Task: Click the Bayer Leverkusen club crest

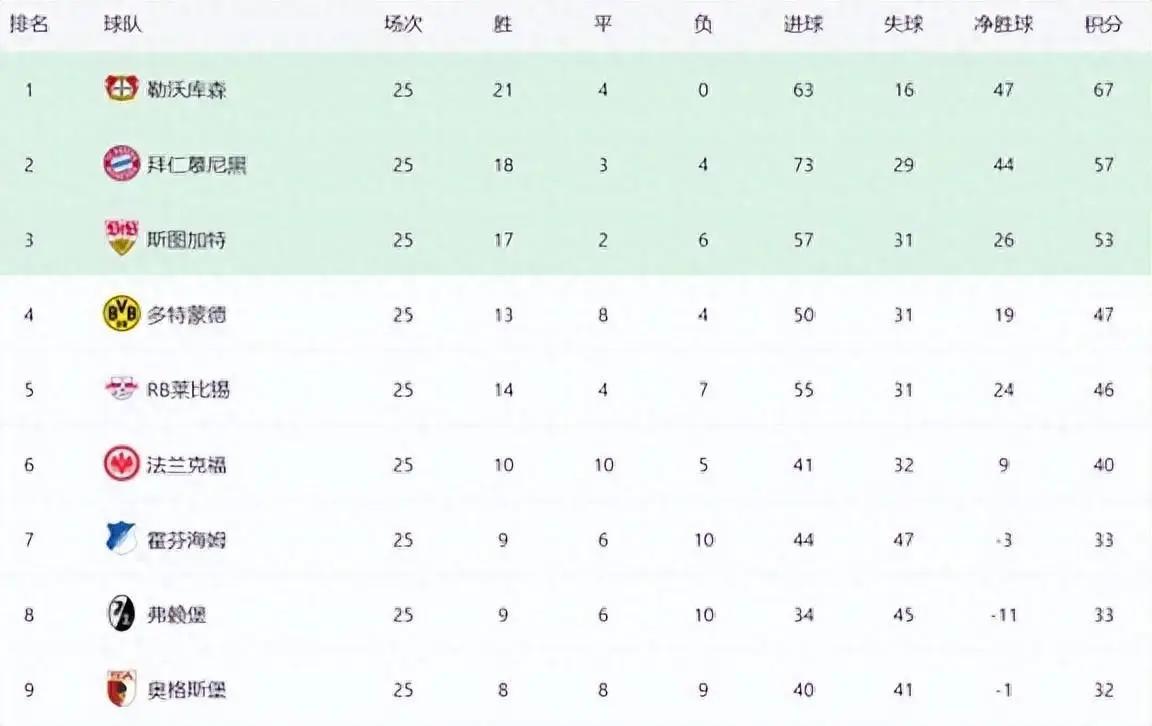Action: (x=121, y=89)
